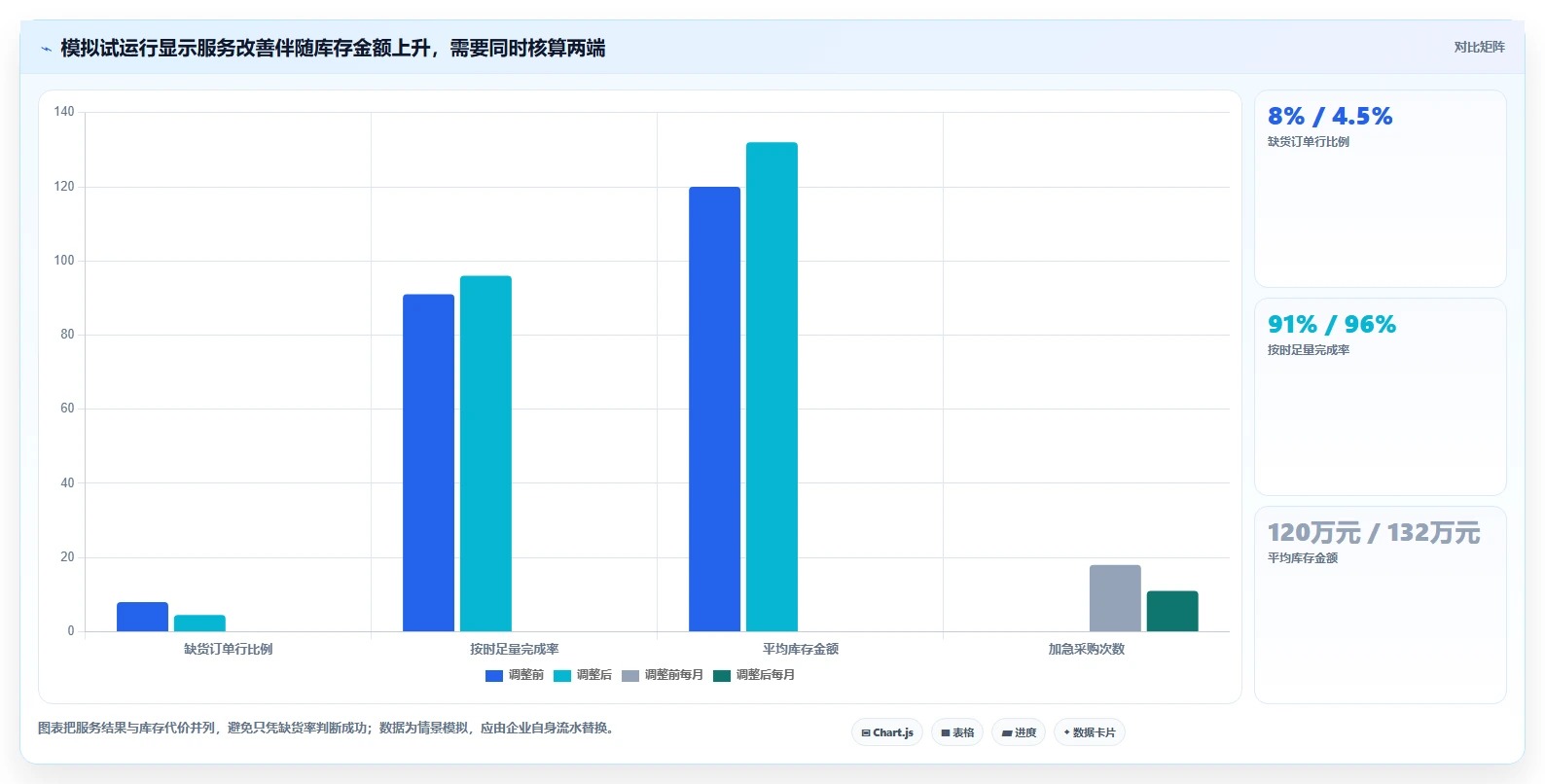Click the 缺货订单行比例 caption in the first card
Screen dimensions: 1545x784
coord(1308,142)
